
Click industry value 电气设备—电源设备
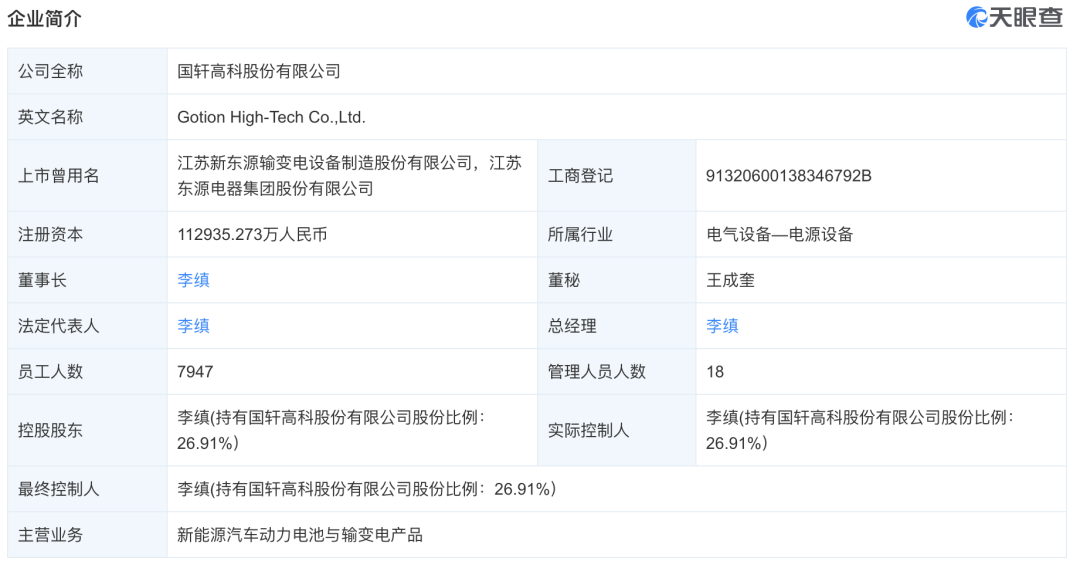[x=780, y=234]
